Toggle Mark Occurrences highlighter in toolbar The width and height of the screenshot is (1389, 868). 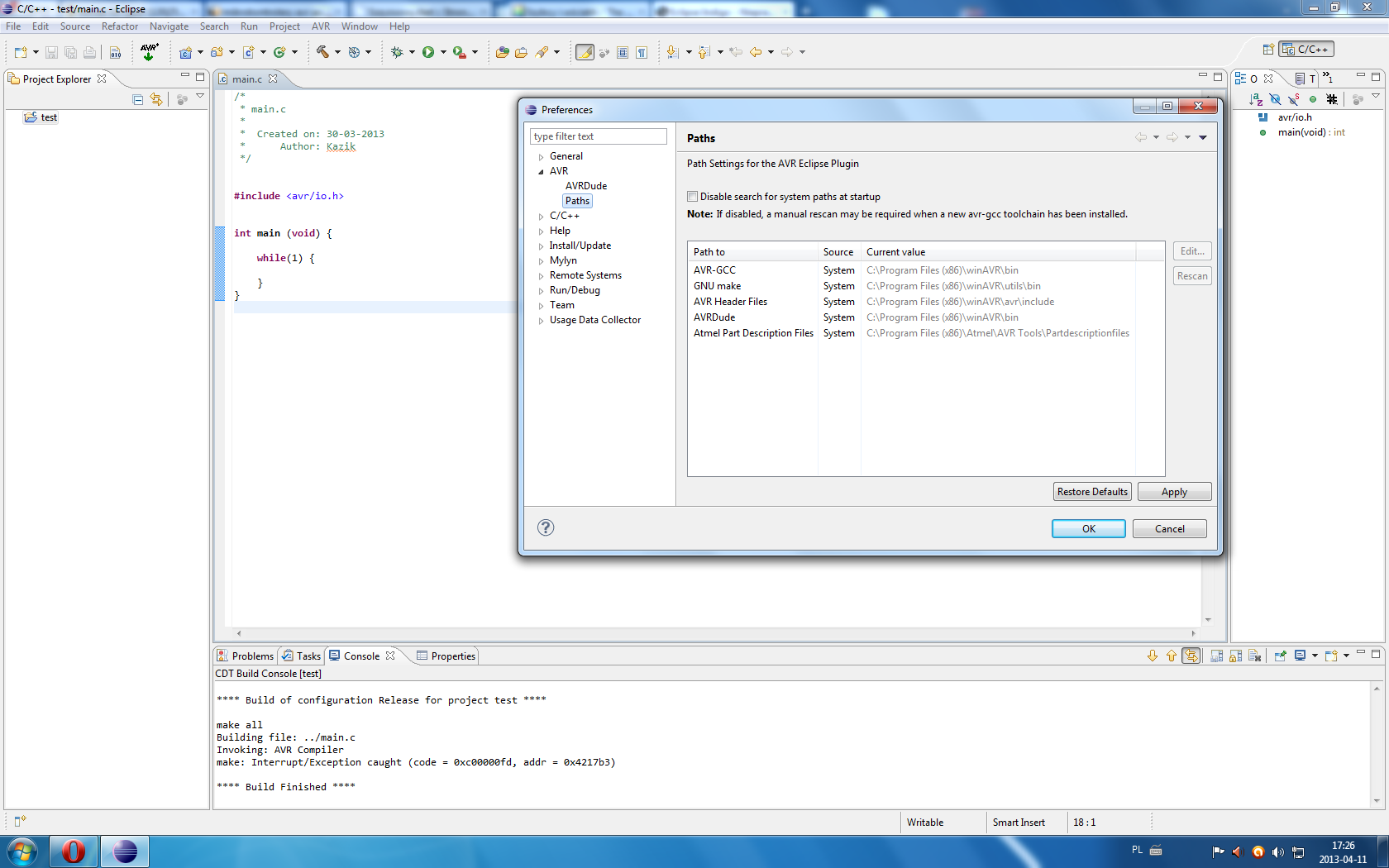pyautogui.click(x=585, y=52)
